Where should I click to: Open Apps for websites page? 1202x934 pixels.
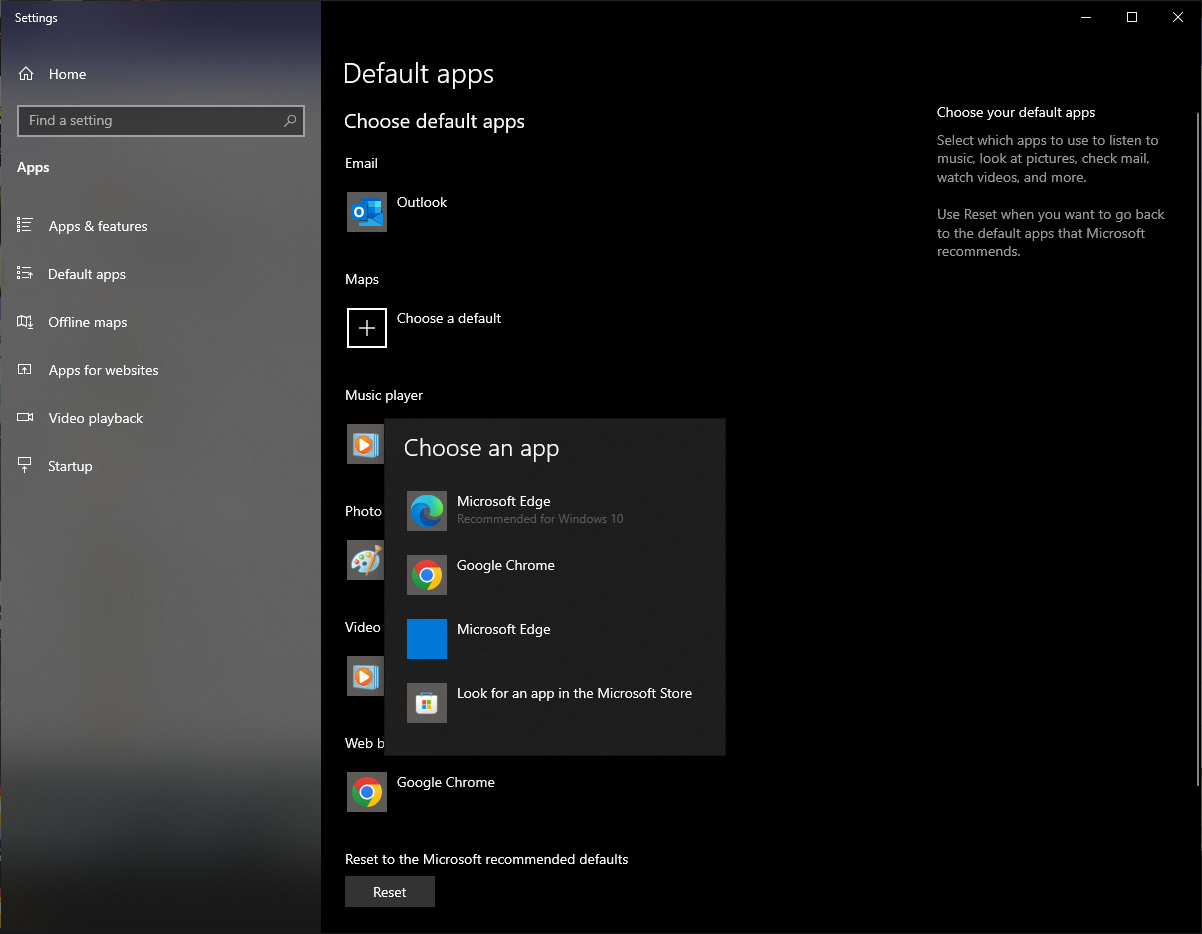160,370
